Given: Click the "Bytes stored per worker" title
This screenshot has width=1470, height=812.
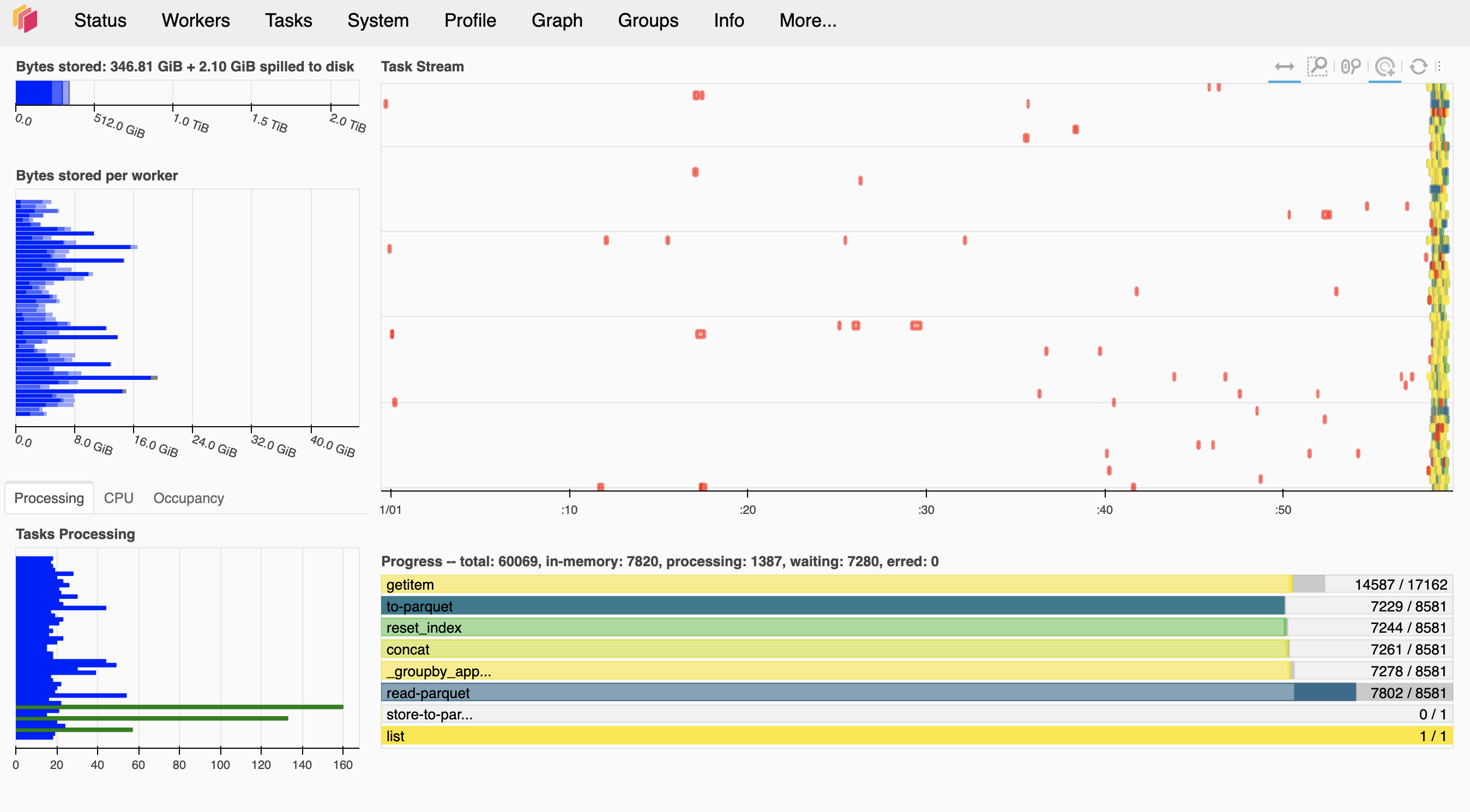Looking at the screenshot, I should [97, 175].
